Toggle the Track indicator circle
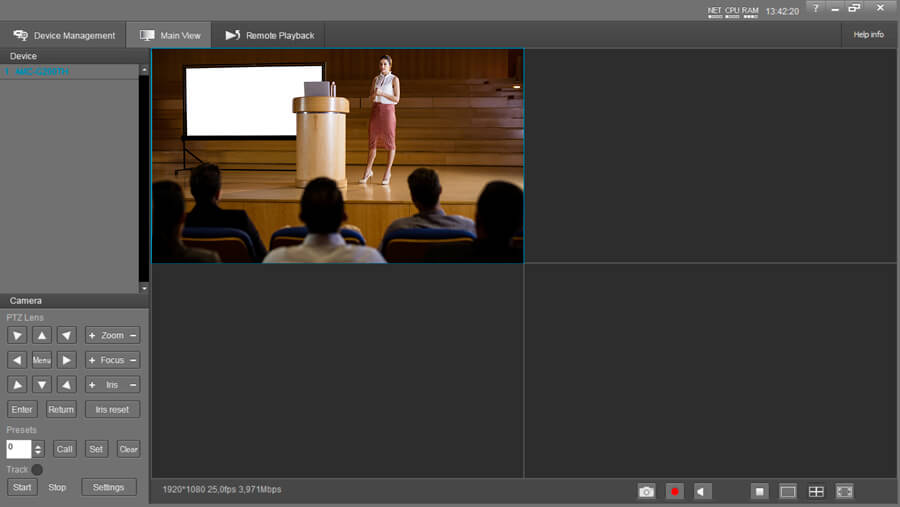This screenshot has width=900, height=507. pyautogui.click(x=37, y=469)
